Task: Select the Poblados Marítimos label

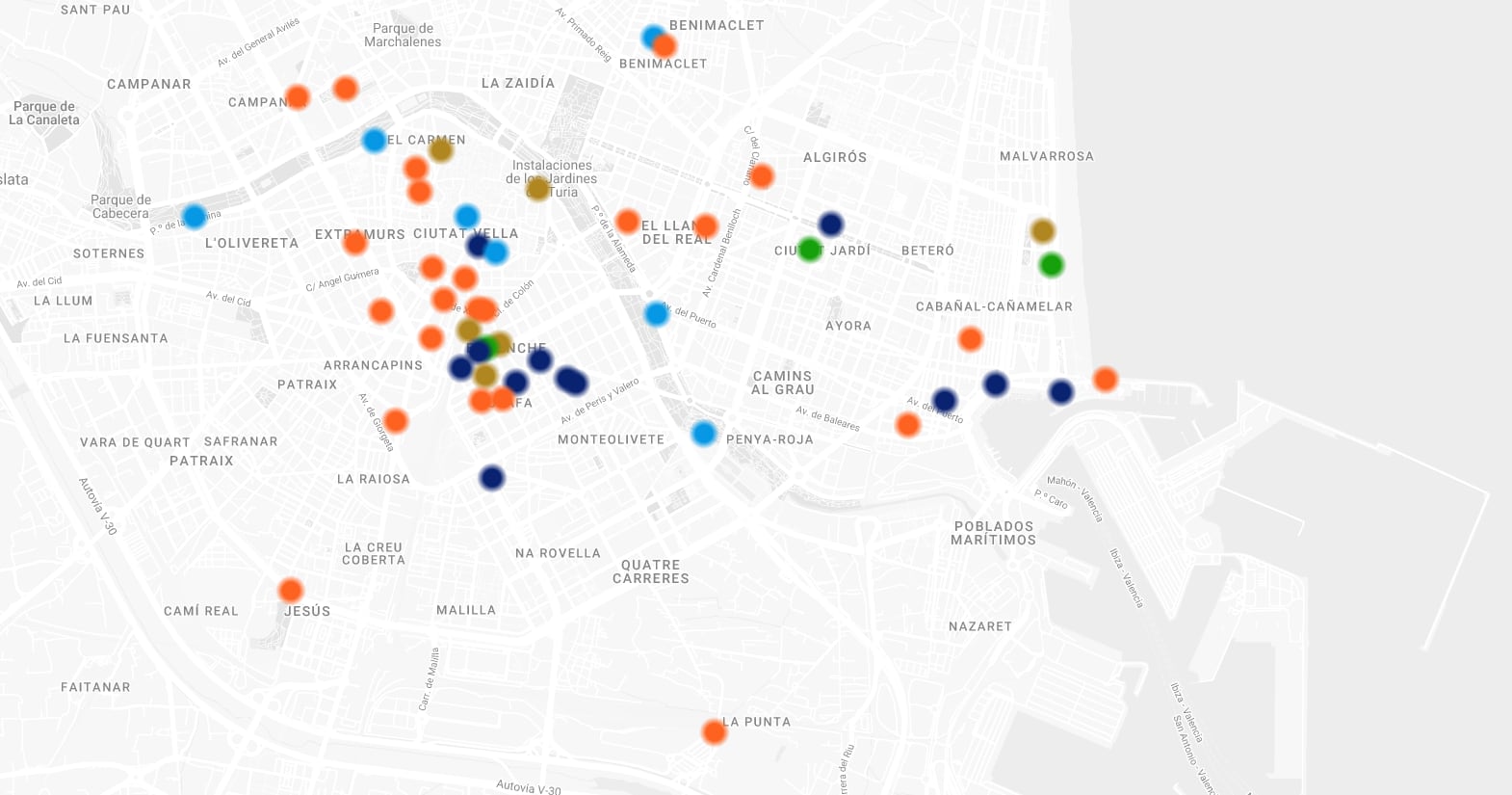Action: coord(994,533)
